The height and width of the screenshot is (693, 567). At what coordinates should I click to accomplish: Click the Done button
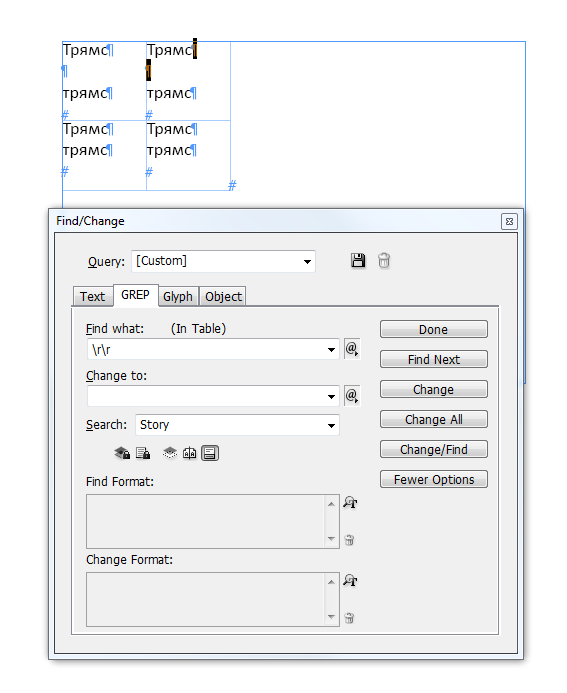tap(434, 329)
